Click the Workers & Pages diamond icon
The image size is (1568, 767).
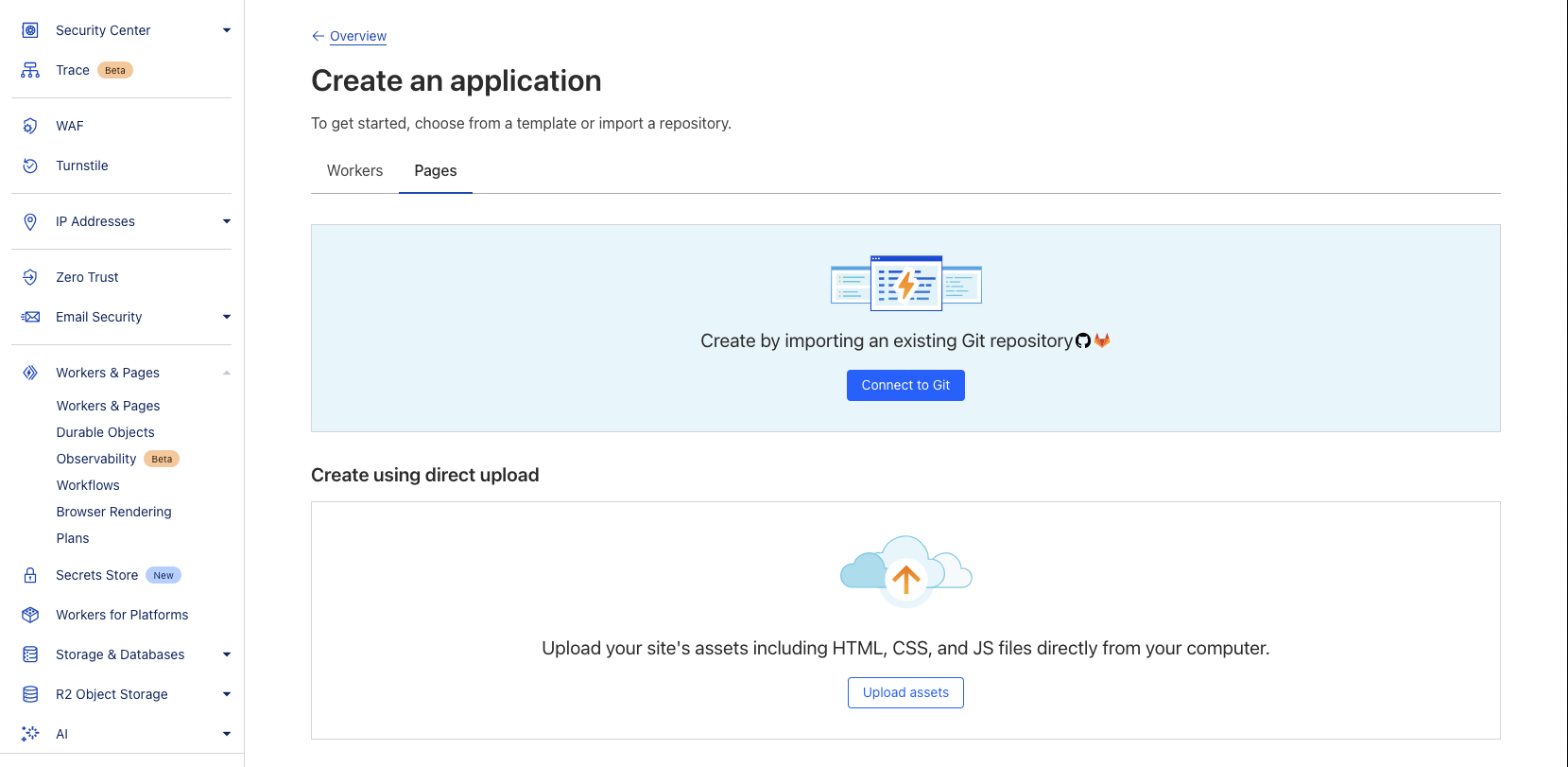30,373
